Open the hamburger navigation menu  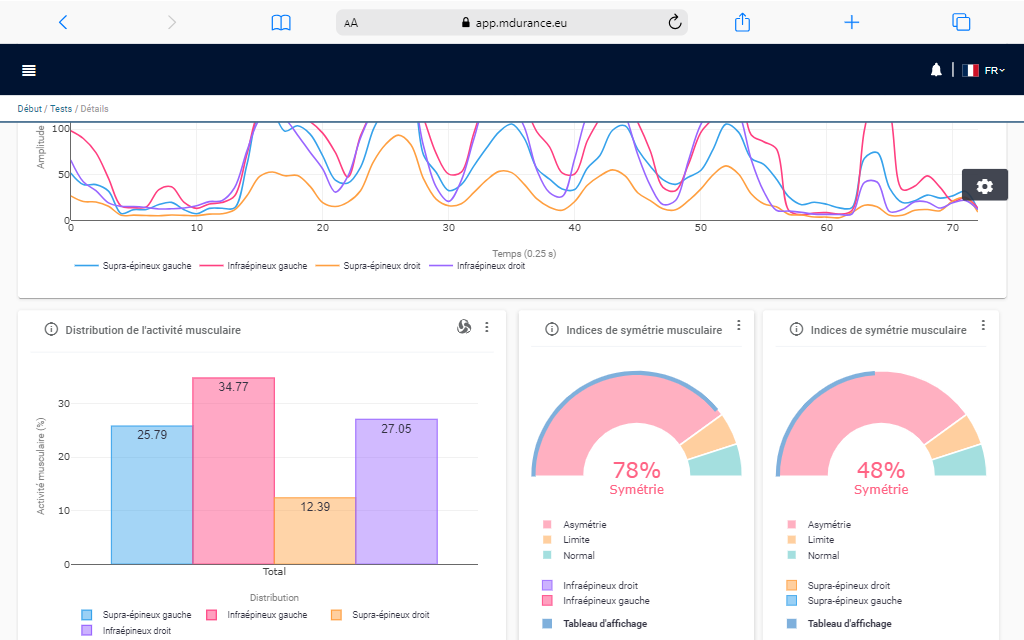pyautogui.click(x=29, y=70)
